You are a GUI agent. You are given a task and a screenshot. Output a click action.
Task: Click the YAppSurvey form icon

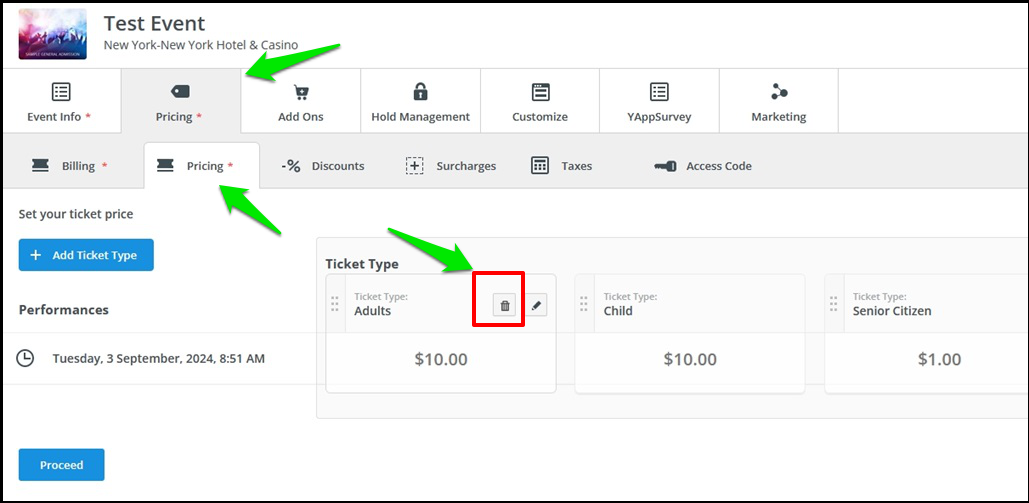coord(659,91)
